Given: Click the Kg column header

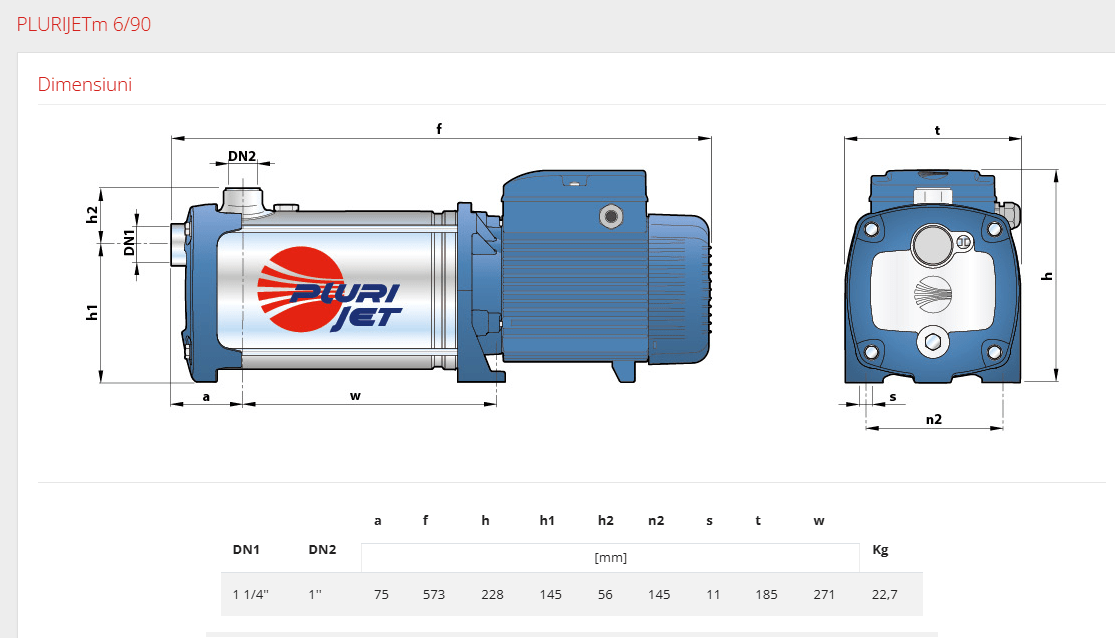Looking at the screenshot, I should coord(880,549).
